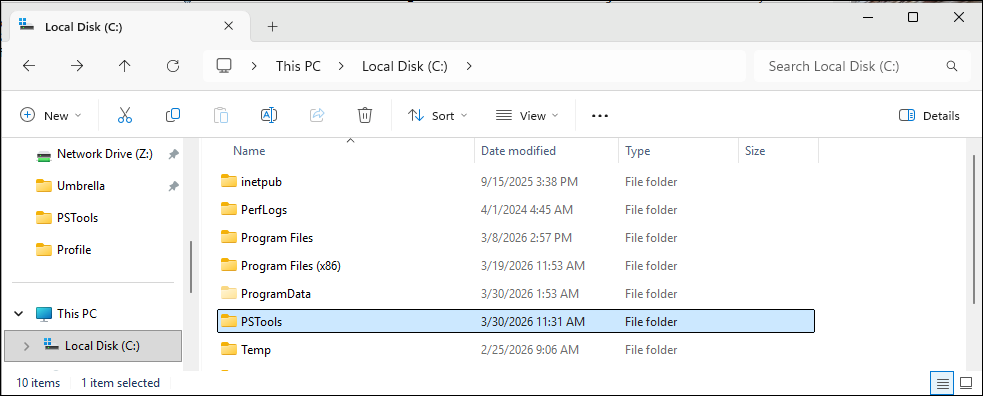This screenshot has height=396, width=983.
Task: Click the inetpub folder icon
Action: click(x=229, y=182)
